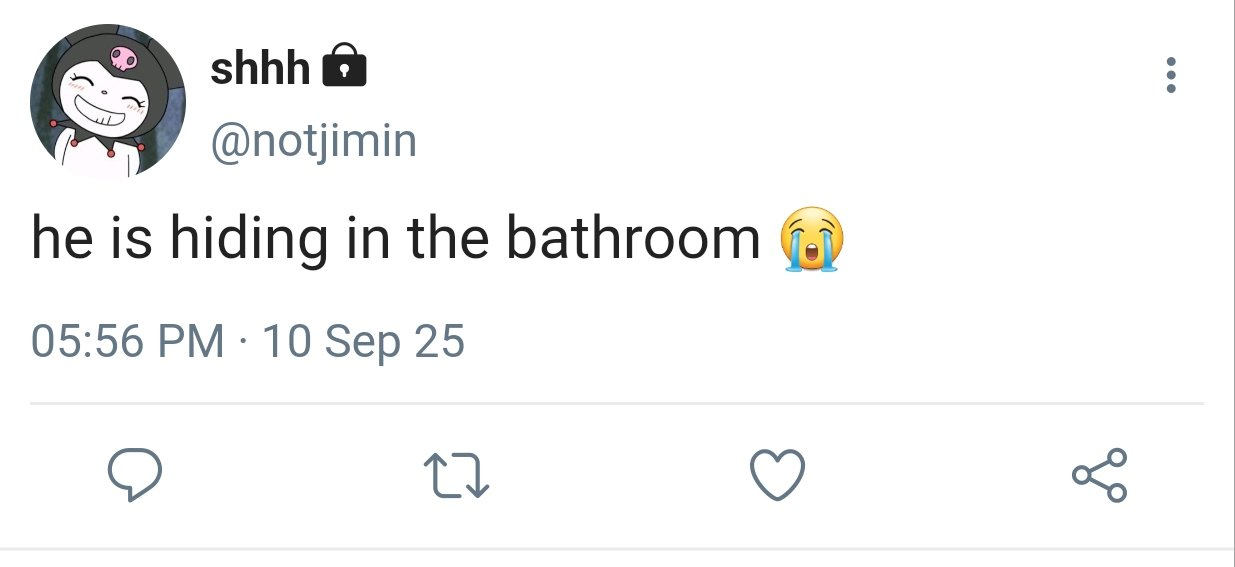Open the three-dot more options menu

(1171, 75)
